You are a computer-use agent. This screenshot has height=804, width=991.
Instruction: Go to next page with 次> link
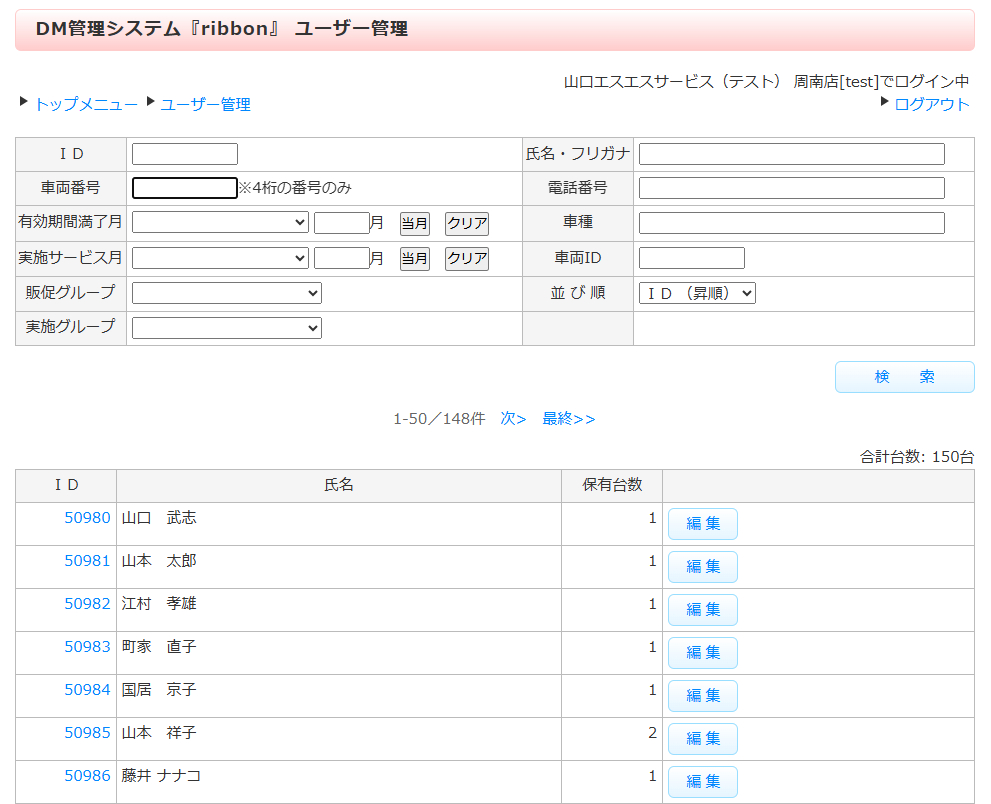click(x=513, y=419)
